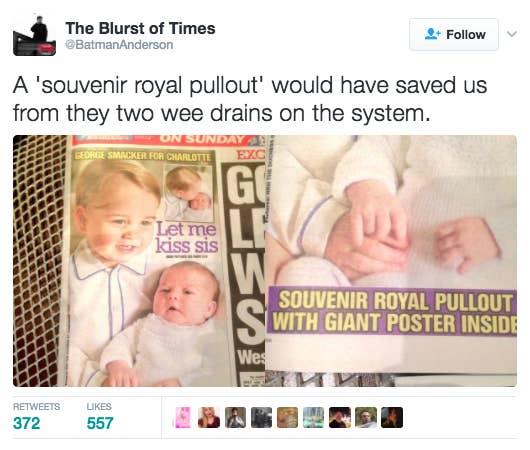Click the third liker avatar
The width and height of the screenshot is (530, 450).
click(x=235, y=418)
